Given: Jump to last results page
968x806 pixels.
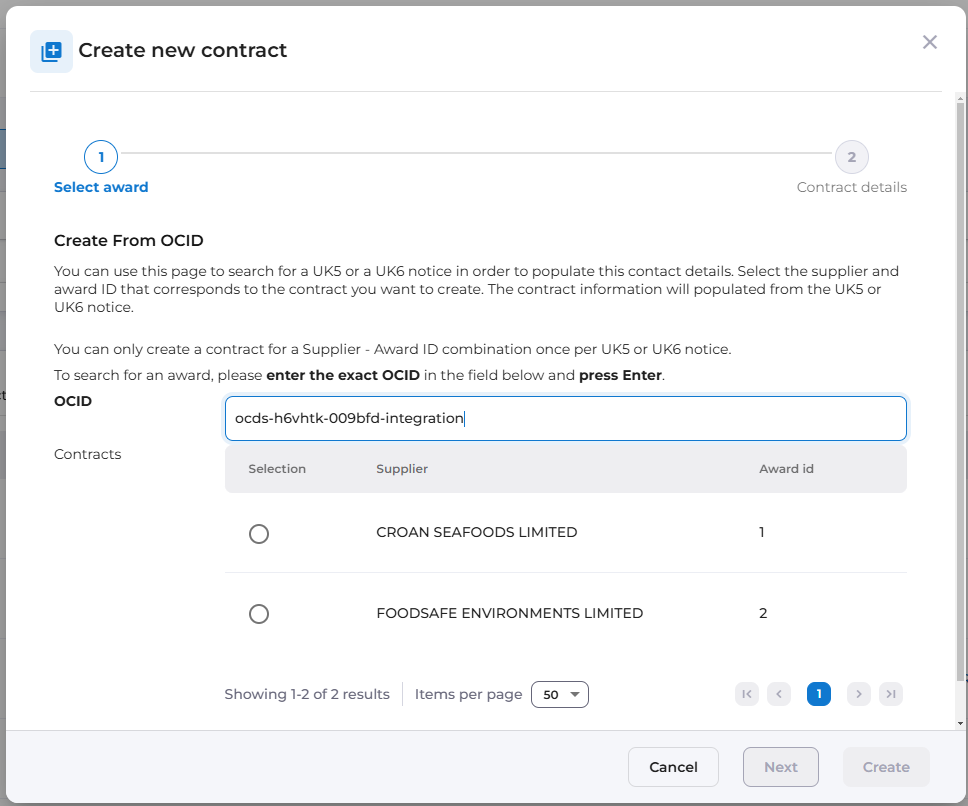Looking at the screenshot, I should click(x=891, y=694).
